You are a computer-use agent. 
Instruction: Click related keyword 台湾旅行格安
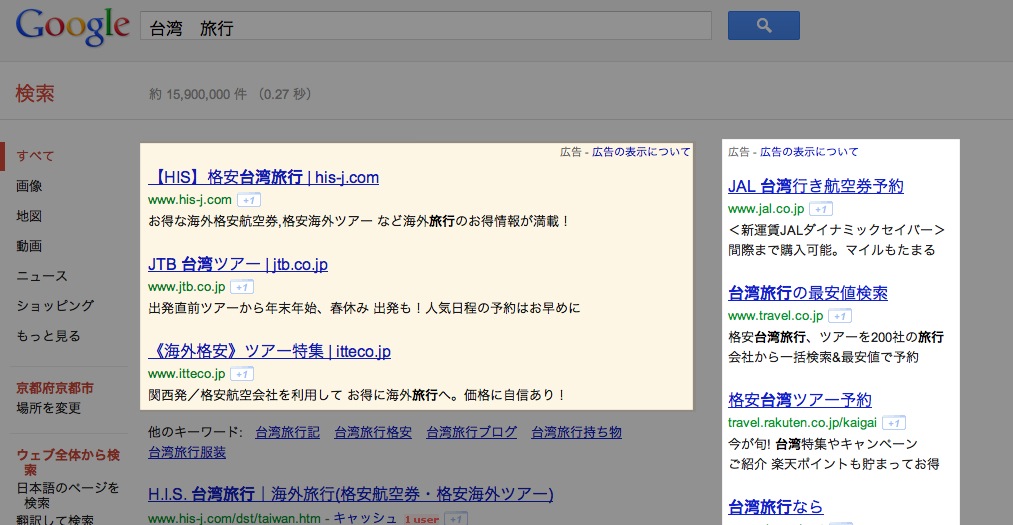pos(373,432)
